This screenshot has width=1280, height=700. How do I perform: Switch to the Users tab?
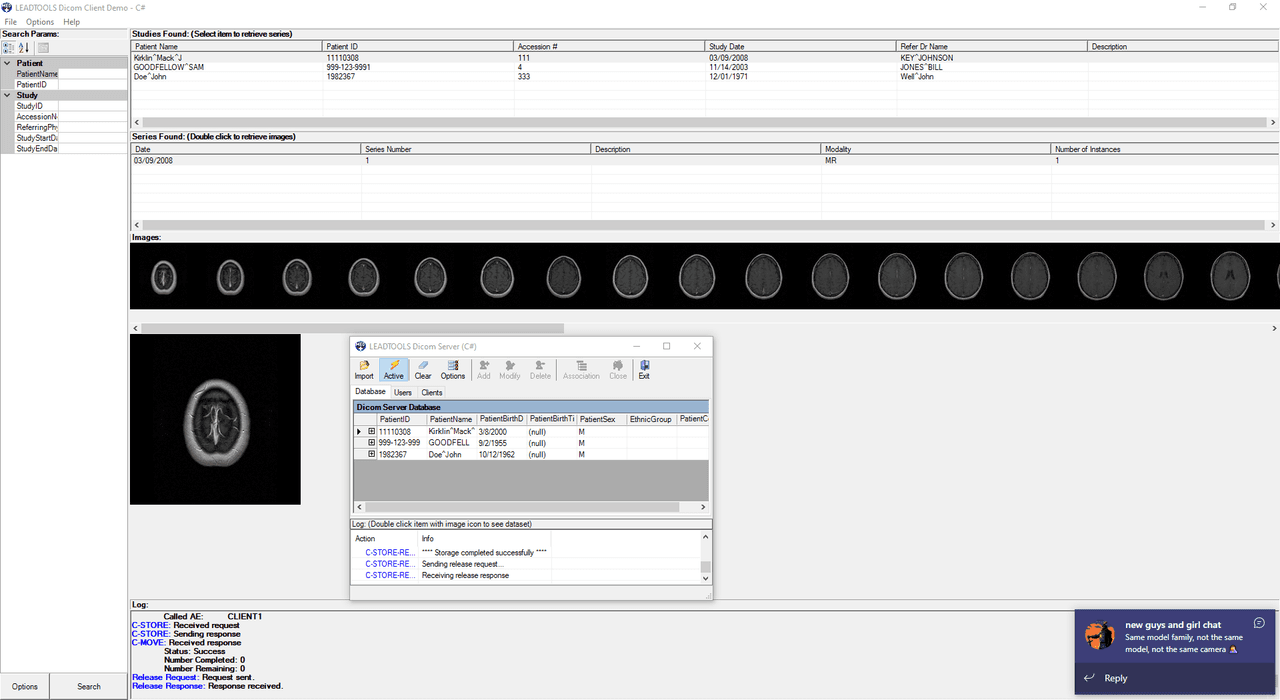402,392
